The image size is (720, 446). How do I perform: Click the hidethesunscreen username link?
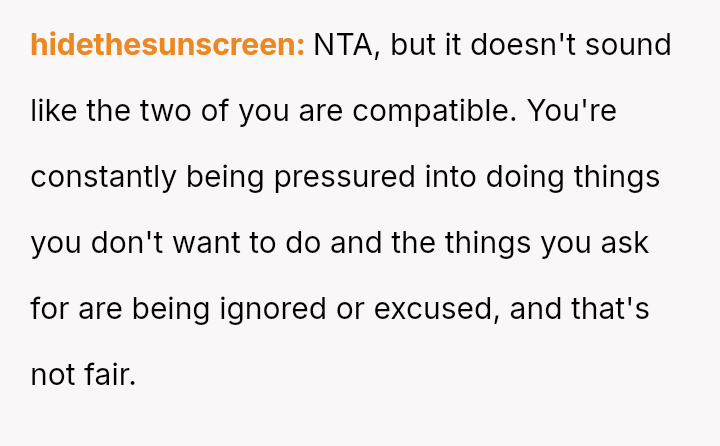(x=167, y=46)
